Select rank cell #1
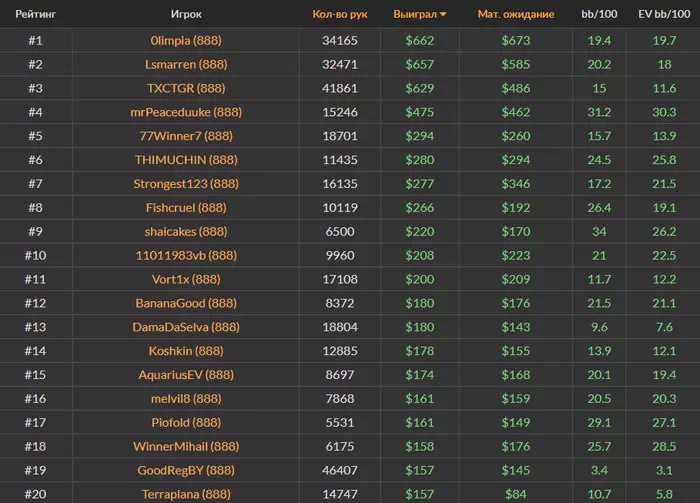Viewport: 700px width, 503px height. point(36,41)
